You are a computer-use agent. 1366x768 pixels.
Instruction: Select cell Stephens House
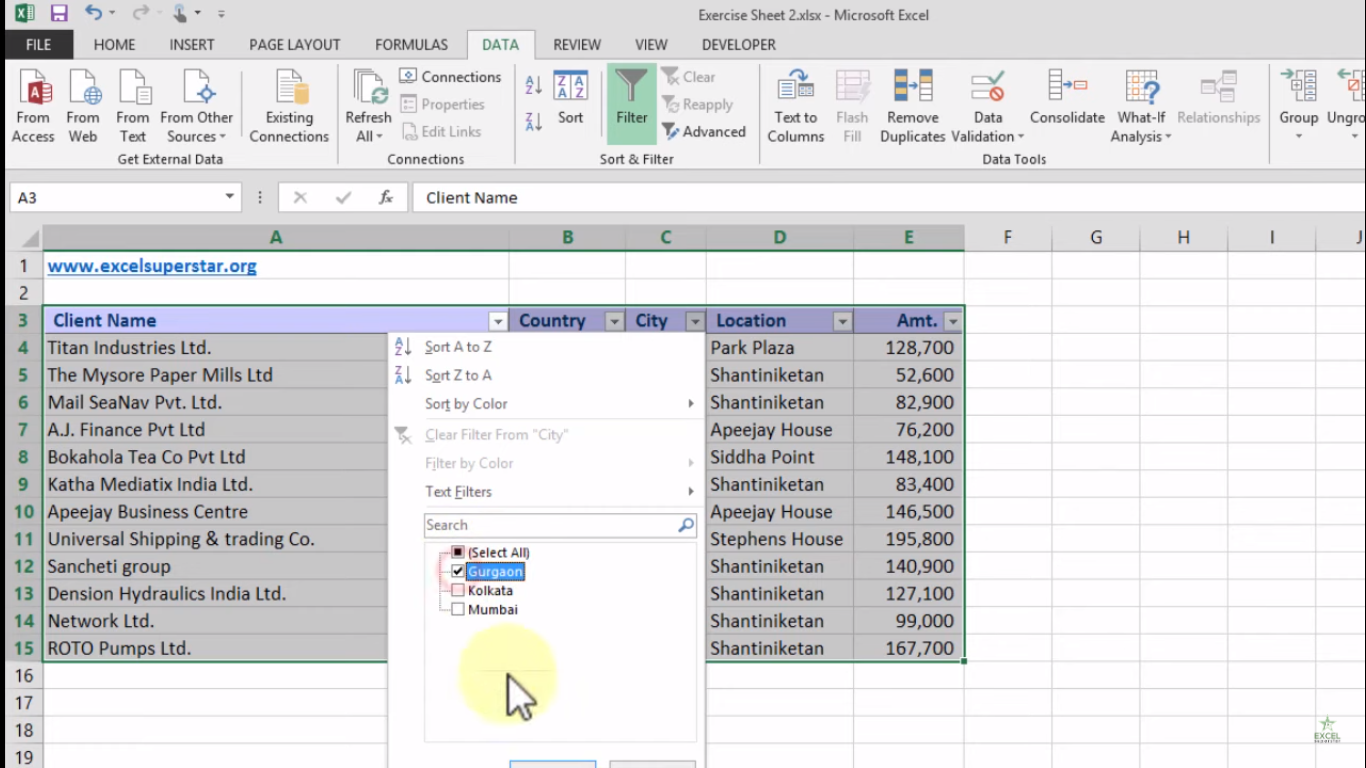(779, 539)
